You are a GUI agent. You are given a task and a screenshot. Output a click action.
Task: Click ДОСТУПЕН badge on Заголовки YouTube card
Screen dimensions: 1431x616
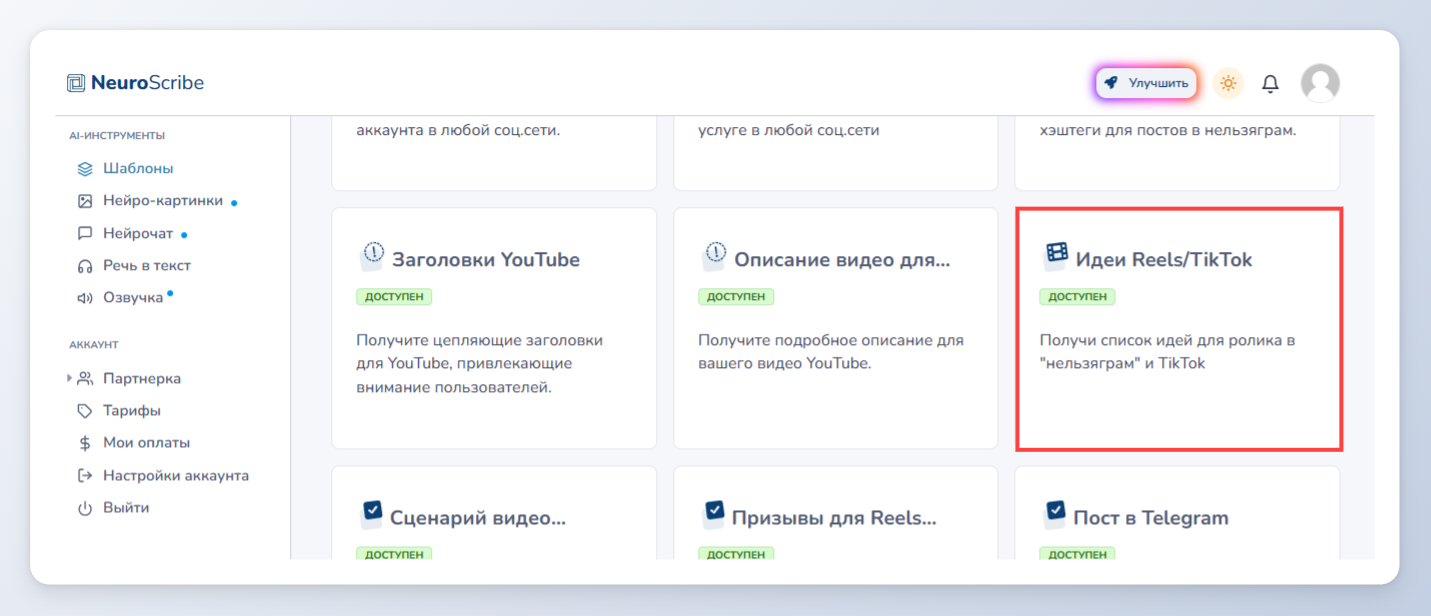(x=394, y=297)
